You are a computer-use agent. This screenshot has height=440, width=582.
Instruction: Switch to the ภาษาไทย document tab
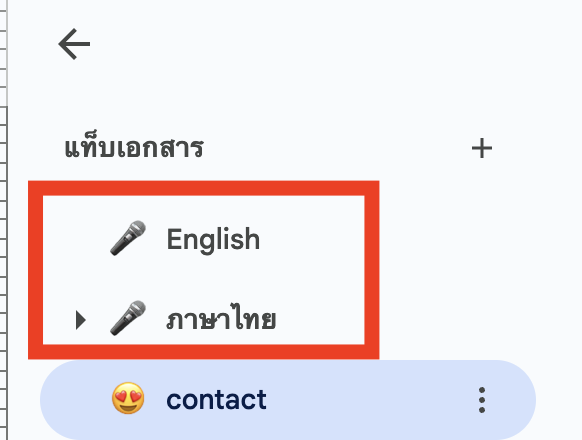[221, 319]
